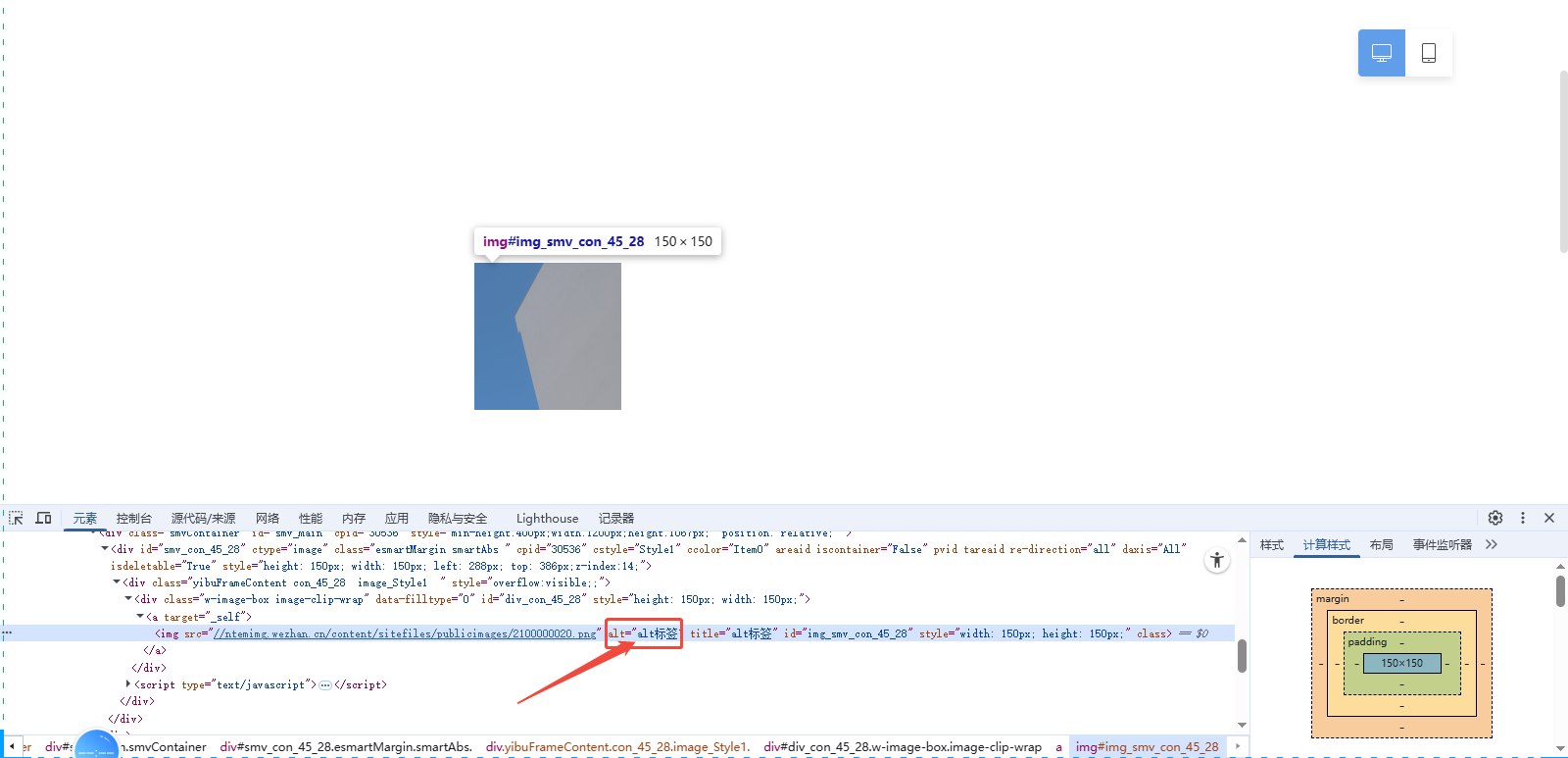Open the 隐私与安全 tab
Image resolution: width=1568 pixels, height=758 pixels.
[x=458, y=519]
